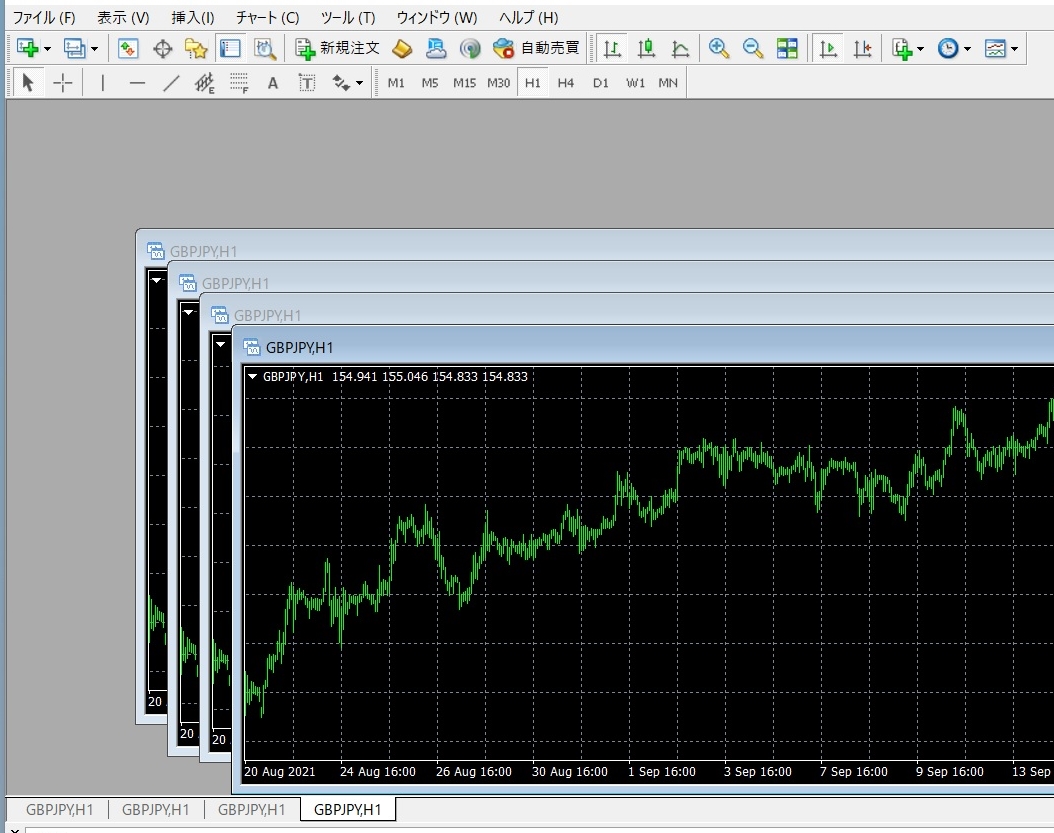Expand the new chart dropdown arrow
Image resolution: width=1054 pixels, height=833 pixels.
tap(47, 48)
